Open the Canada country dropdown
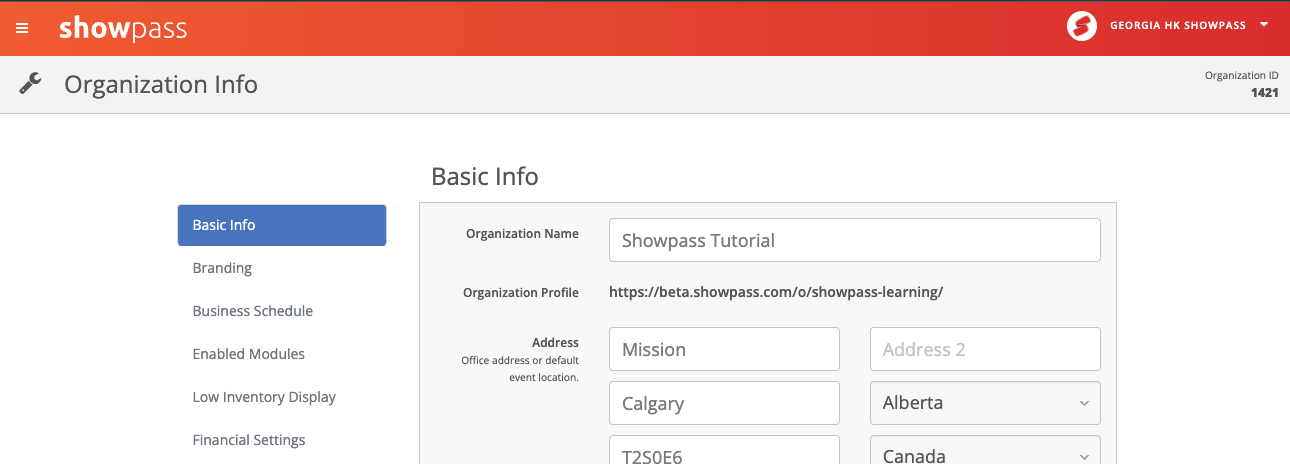The image size is (1290, 464). coord(985,452)
